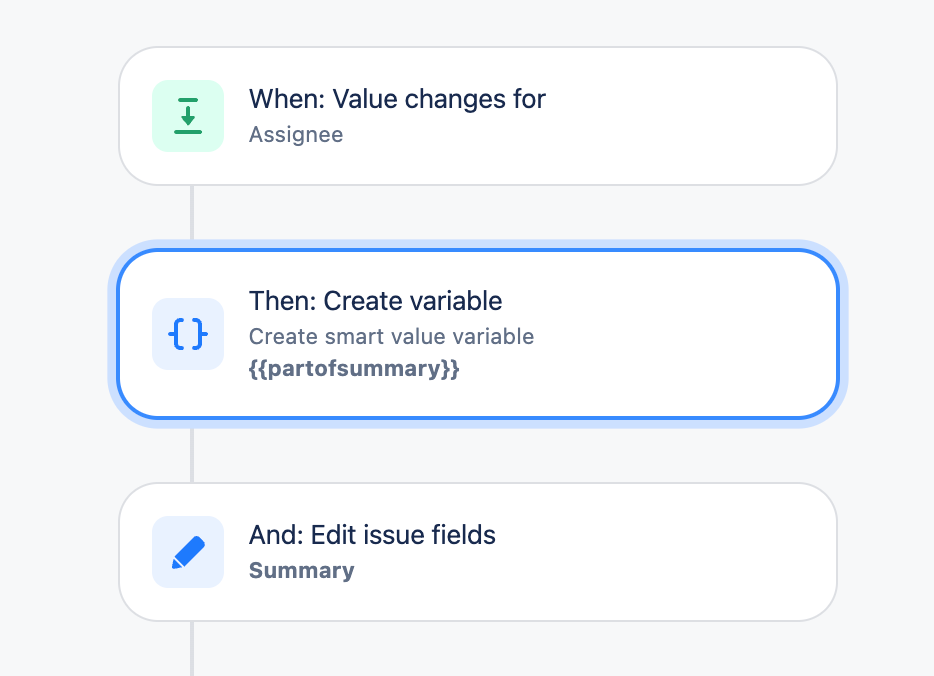934x676 pixels.
Task: Open the And: Edit issue fields card
Action: coord(478,552)
